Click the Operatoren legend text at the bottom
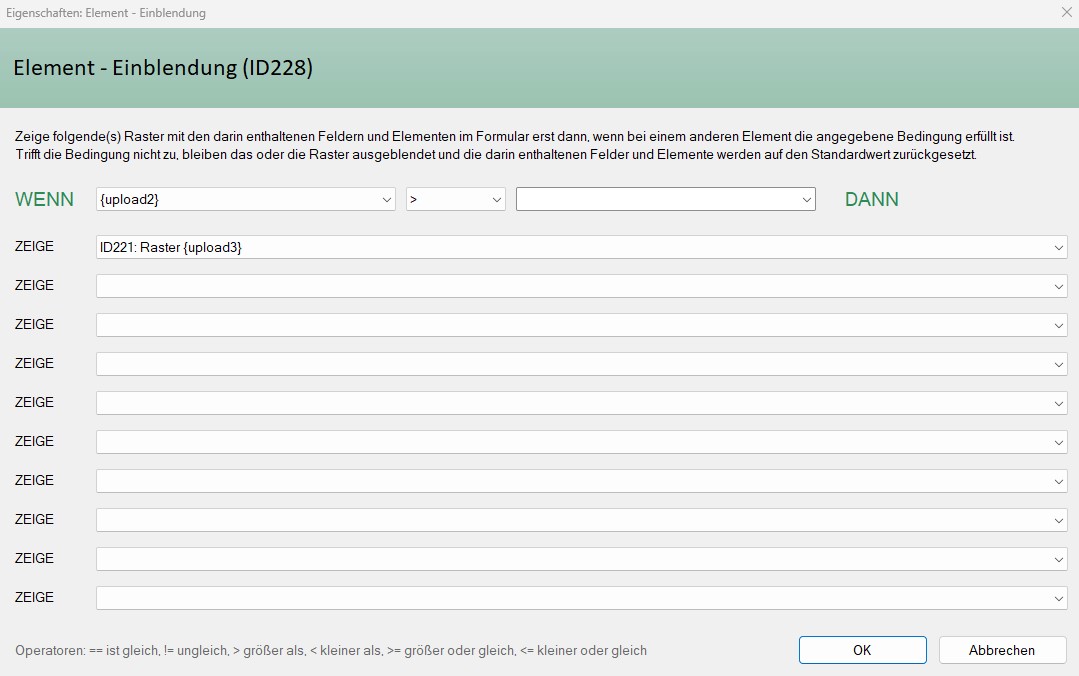The height and width of the screenshot is (676, 1079). (x=331, y=650)
